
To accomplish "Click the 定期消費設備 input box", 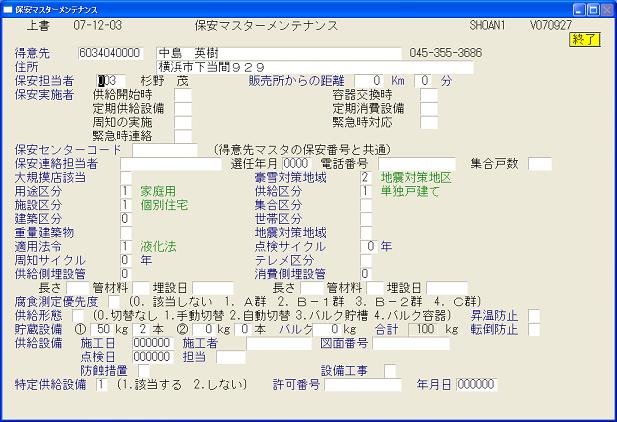I will pyautogui.click(x=429, y=109).
